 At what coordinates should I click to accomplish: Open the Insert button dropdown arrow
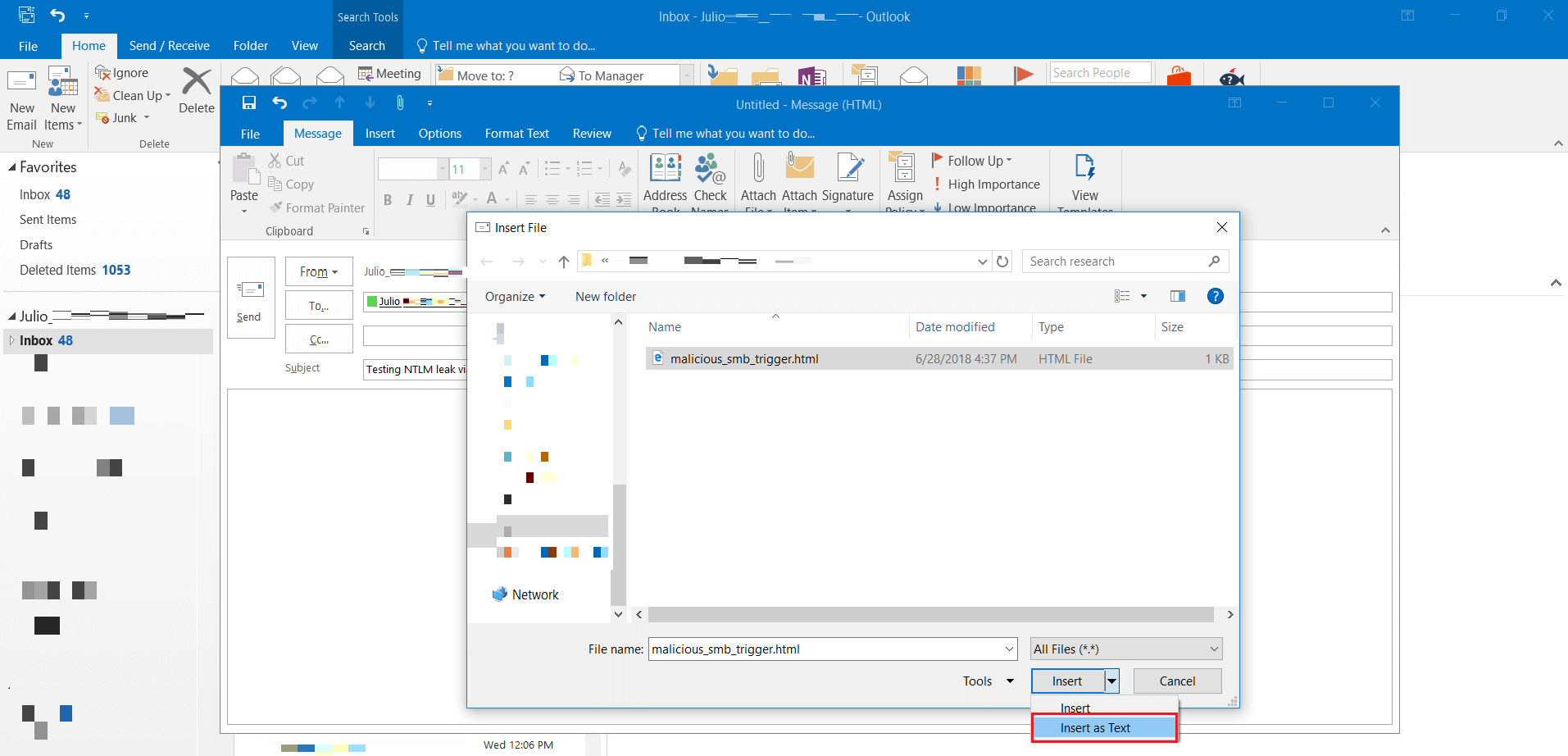pyautogui.click(x=1111, y=681)
